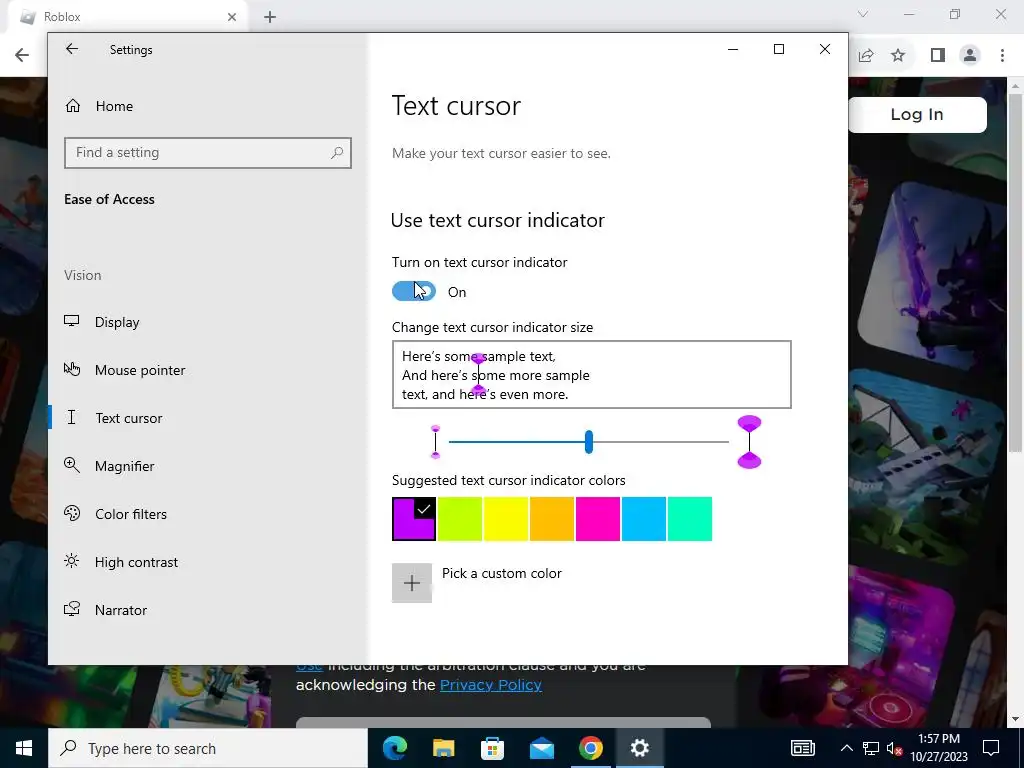The width and height of the screenshot is (1024, 768).
Task: Close the Roblox browser tab
Action: pyautogui.click(x=232, y=17)
